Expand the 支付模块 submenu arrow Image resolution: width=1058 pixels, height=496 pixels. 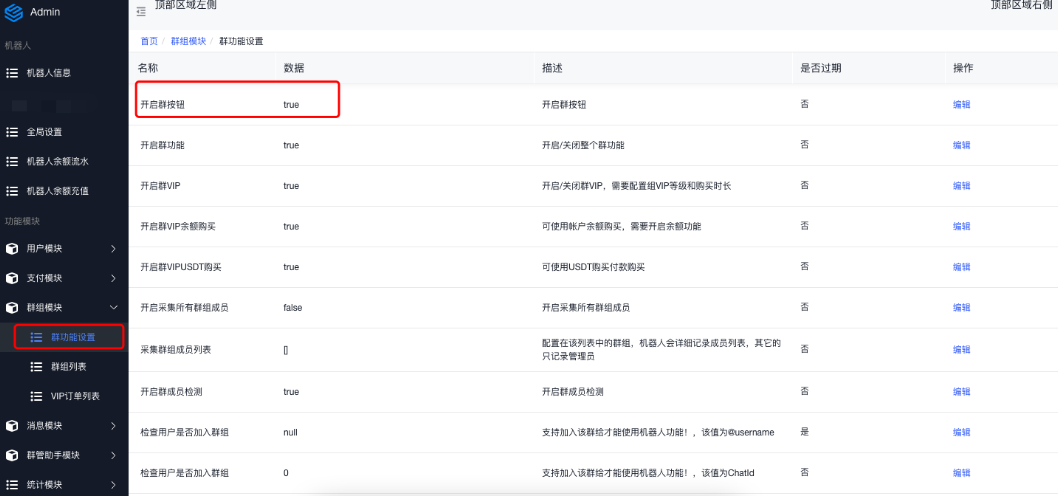tap(113, 278)
